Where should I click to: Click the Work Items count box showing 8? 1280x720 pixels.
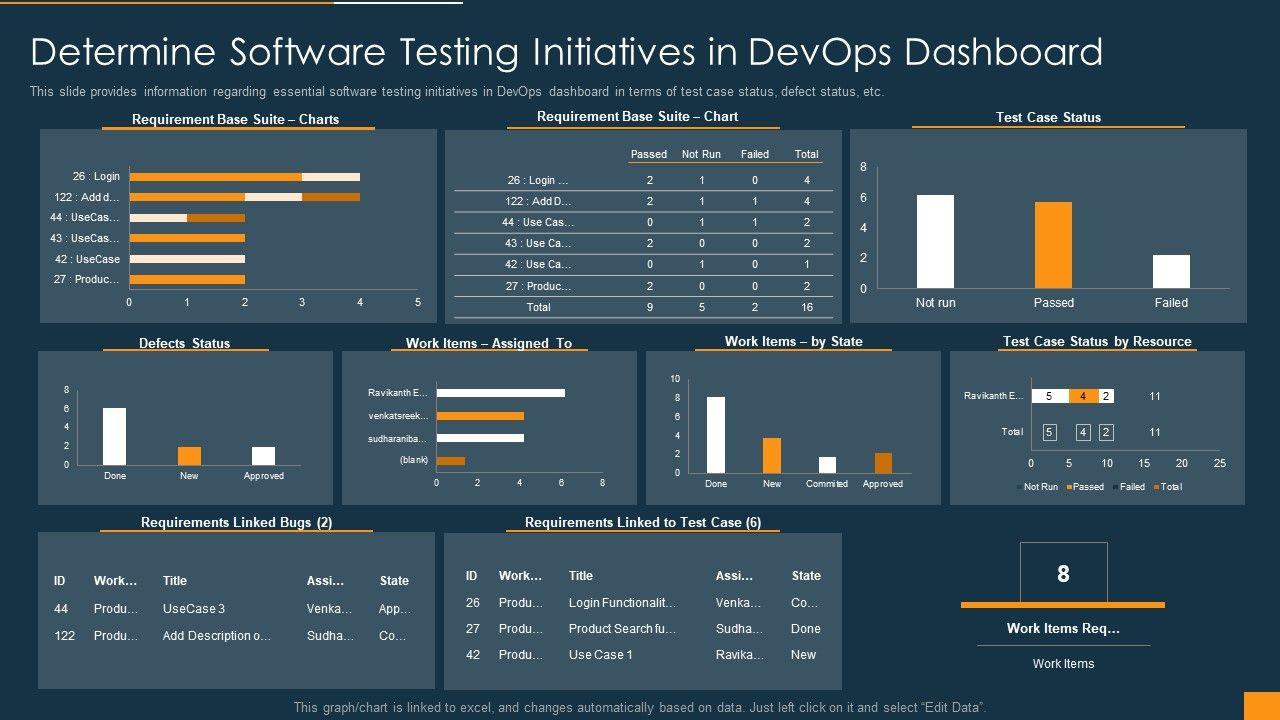pos(1063,573)
